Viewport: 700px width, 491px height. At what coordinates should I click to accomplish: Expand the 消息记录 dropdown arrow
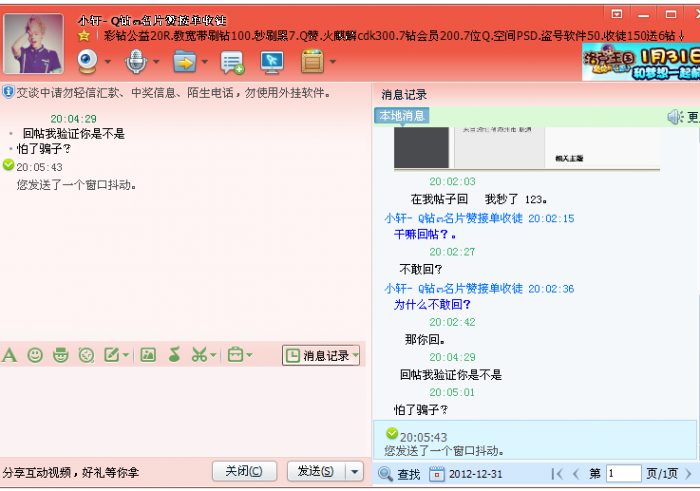point(356,356)
